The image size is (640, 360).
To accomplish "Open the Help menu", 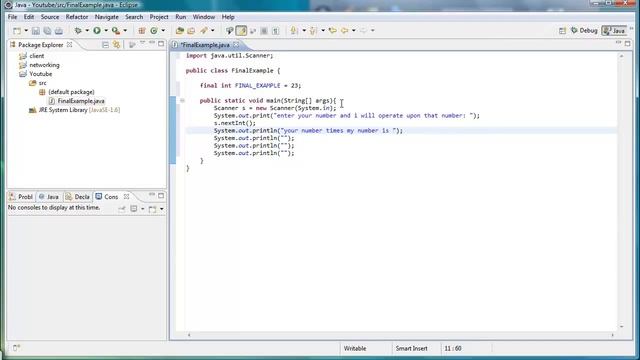I will (x=228, y=17).
